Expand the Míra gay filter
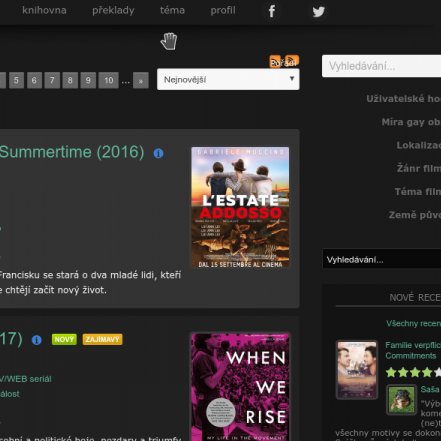 coord(411,122)
